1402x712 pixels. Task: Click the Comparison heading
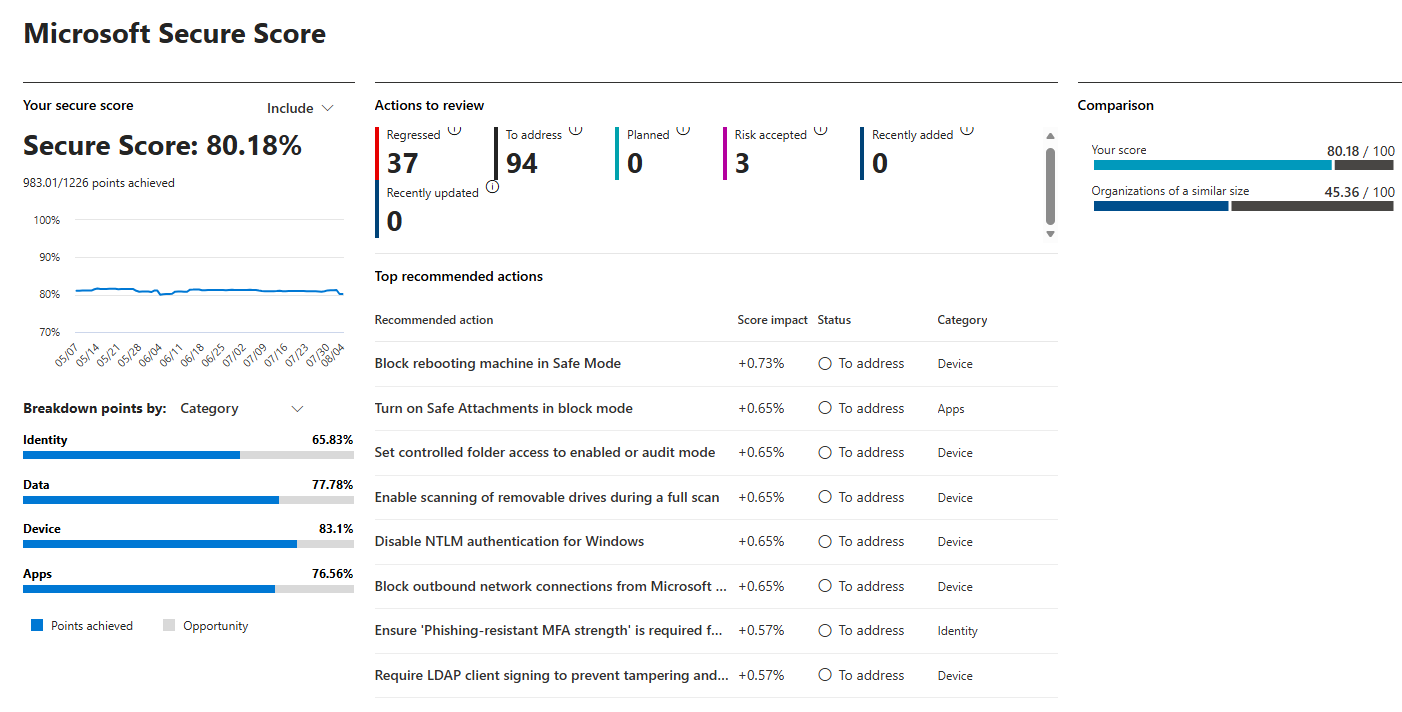1116,105
